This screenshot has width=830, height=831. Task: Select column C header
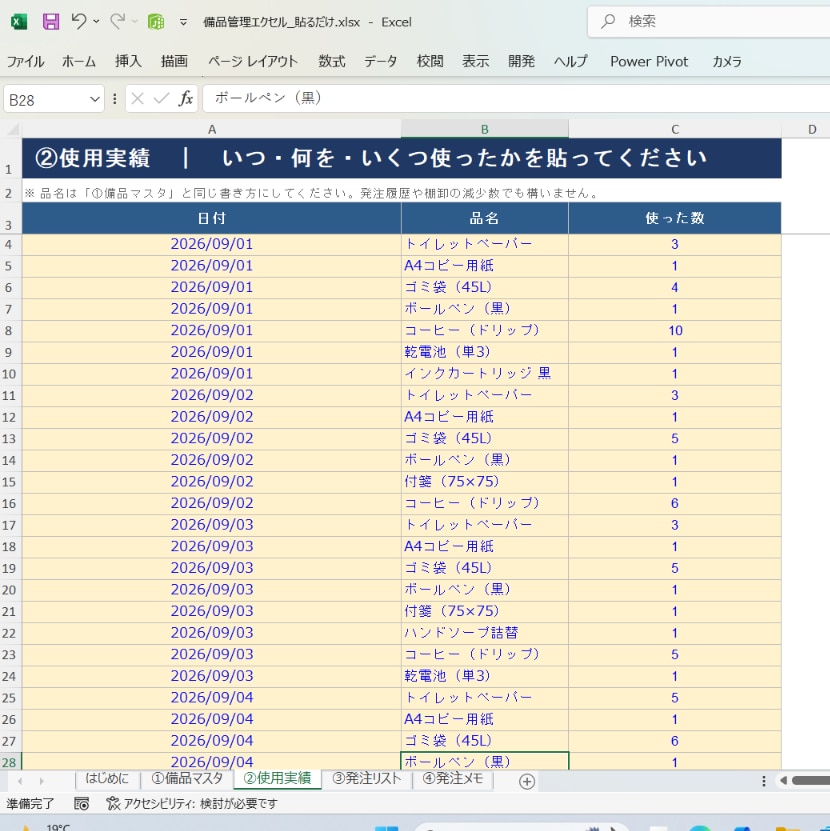675,129
